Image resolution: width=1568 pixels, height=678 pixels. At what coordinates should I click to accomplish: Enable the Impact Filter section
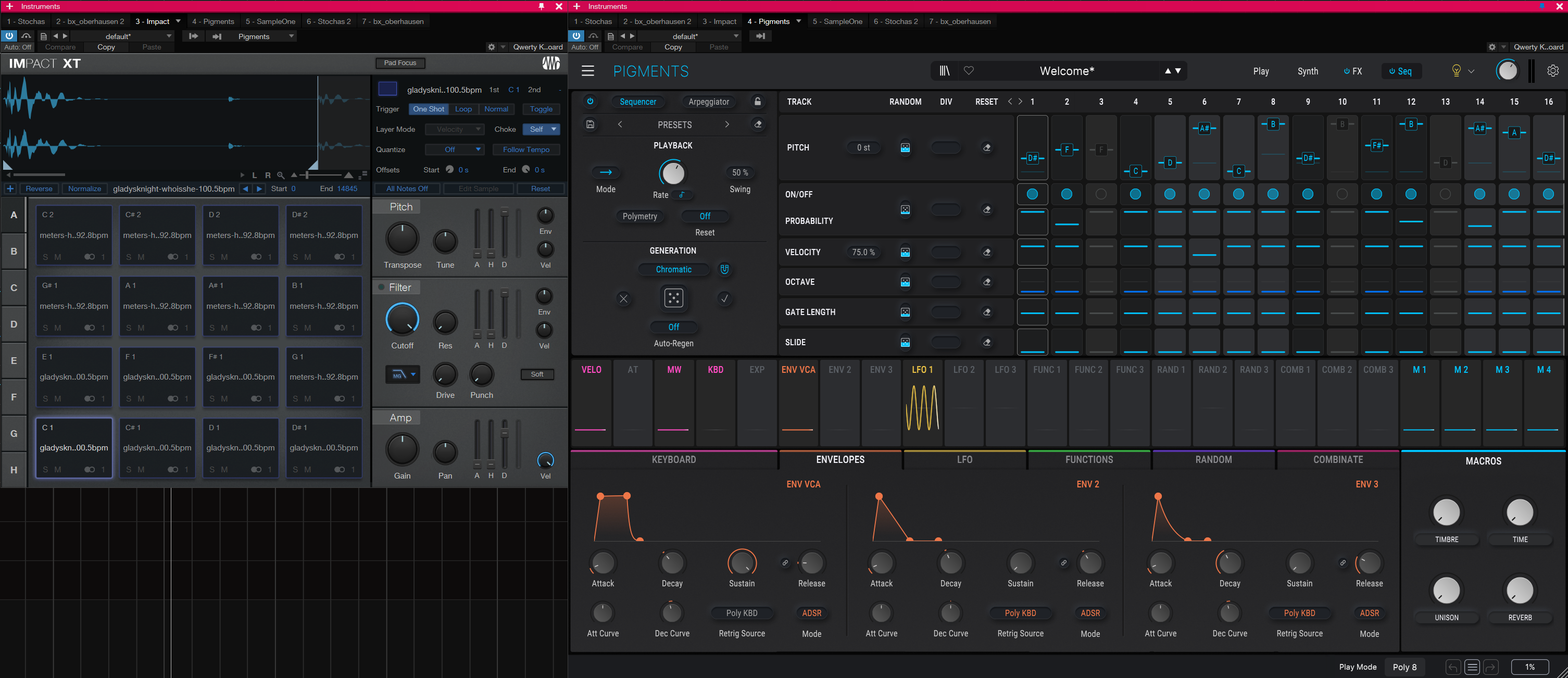point(381,287)
